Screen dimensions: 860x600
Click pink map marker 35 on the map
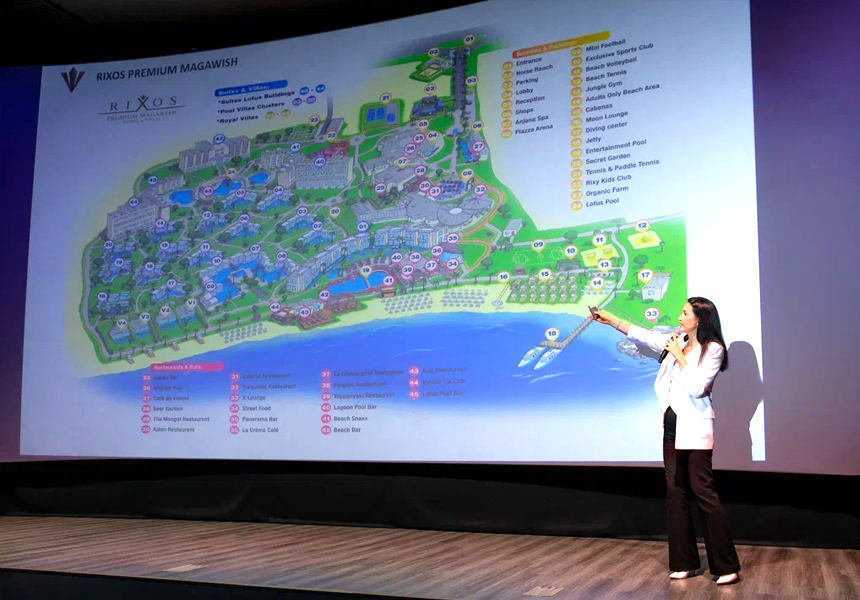click(452, 239)
